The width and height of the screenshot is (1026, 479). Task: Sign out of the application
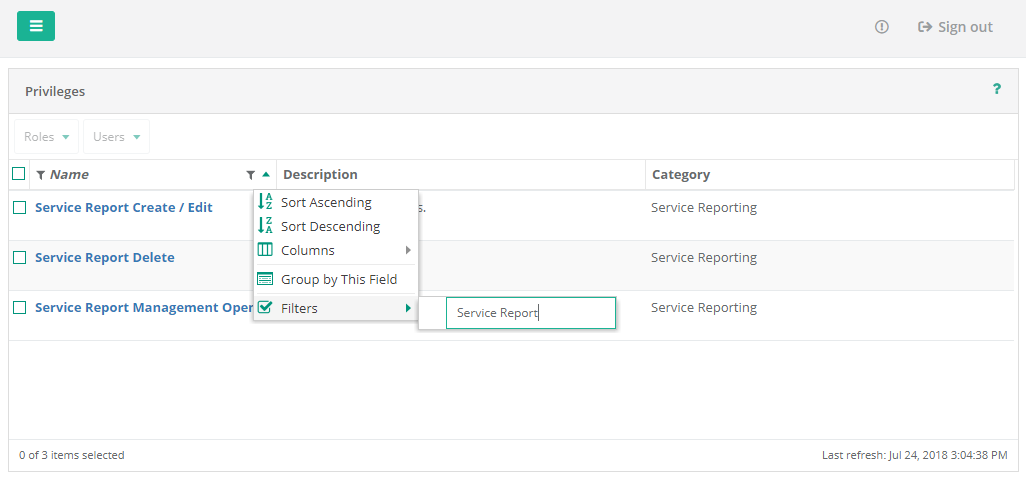[955, 27]
